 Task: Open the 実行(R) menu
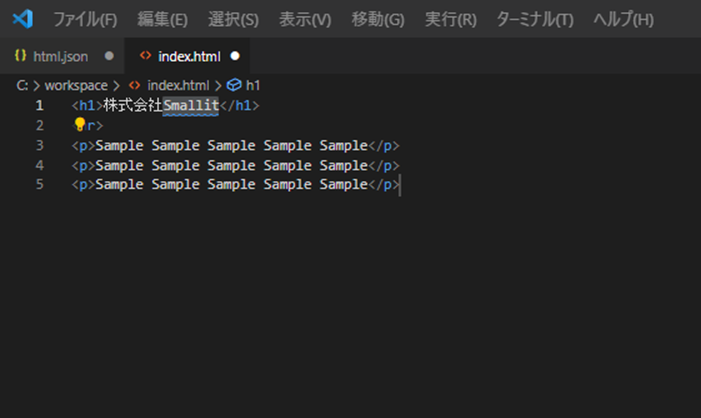click(450, 20)
